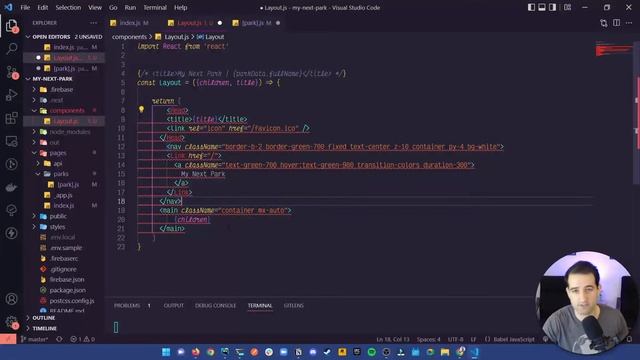Viewport: 640px width, 360px height.
Task: Open the Docker view in activity bar
Action: click(x=11, y=187)
